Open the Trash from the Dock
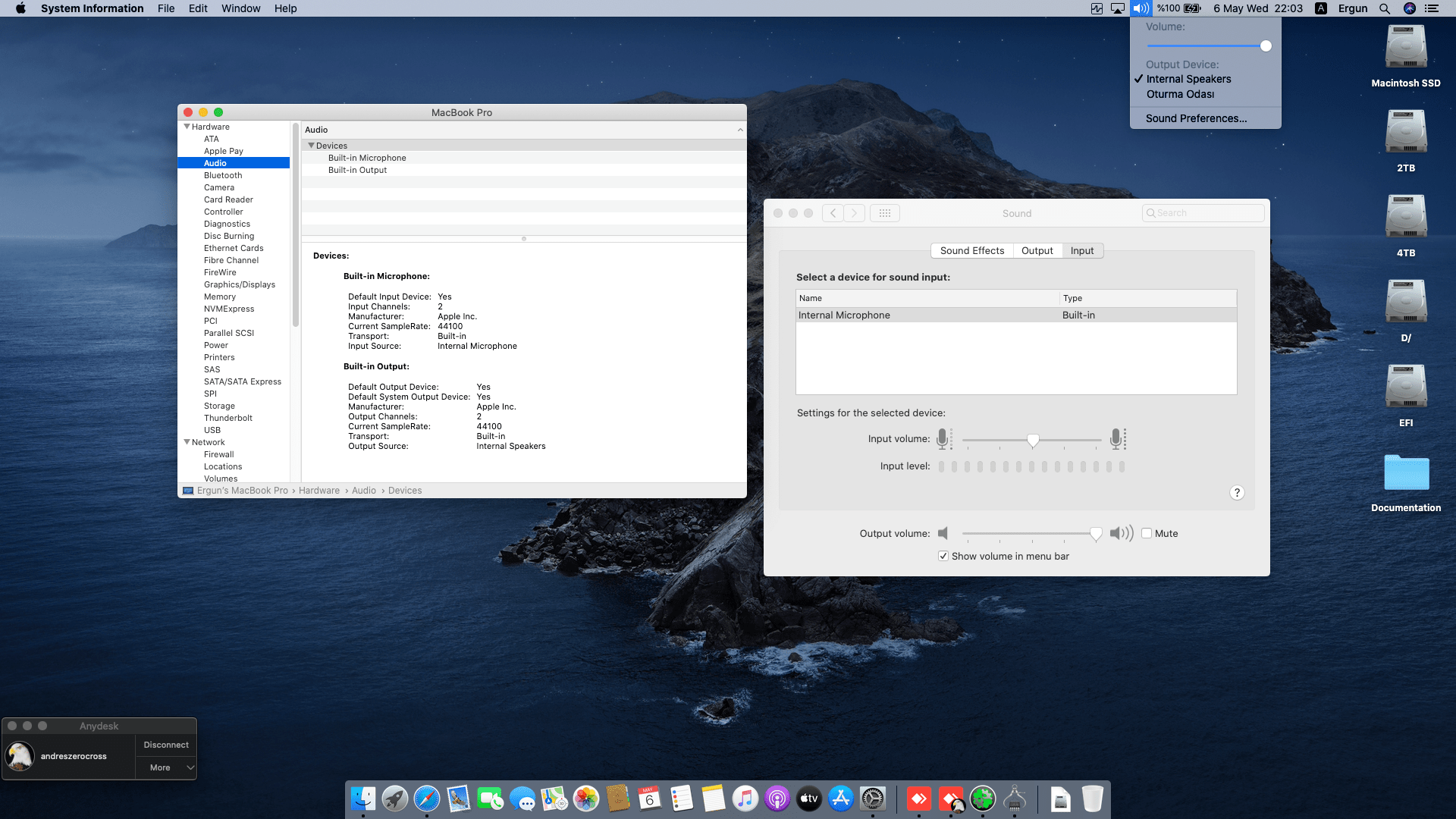Image resolution: width=1456 pixels, height=819 pixels. 1092,799
